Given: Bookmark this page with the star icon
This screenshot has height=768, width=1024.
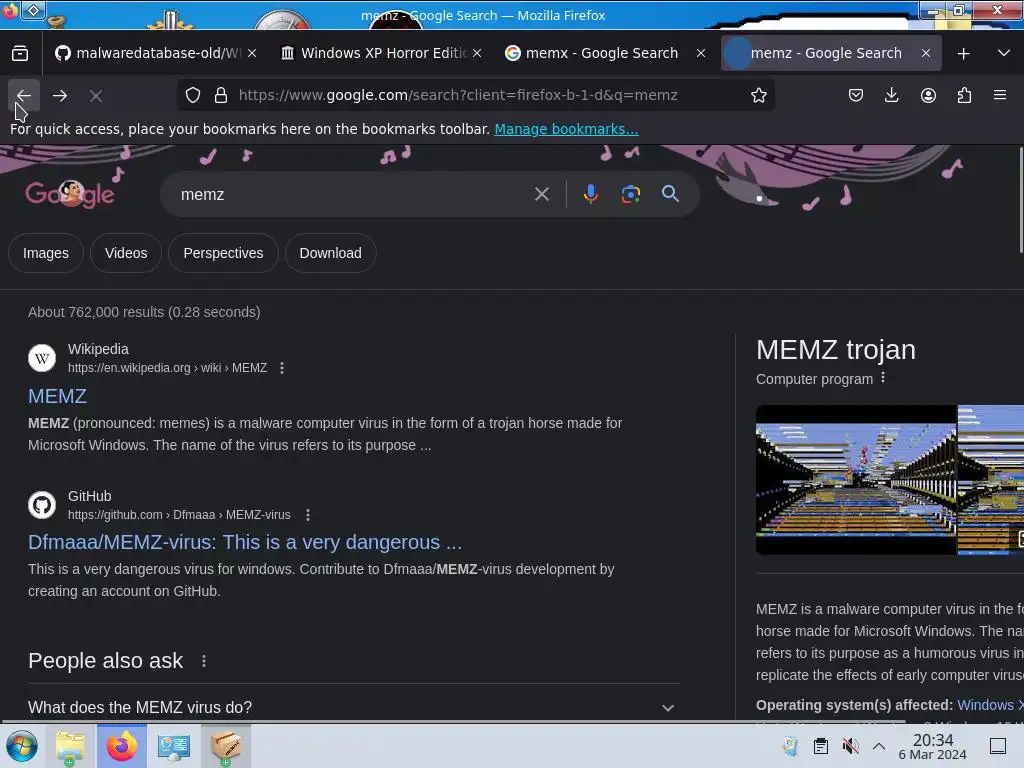Looking at the screenshot, I should click(758, 95).
